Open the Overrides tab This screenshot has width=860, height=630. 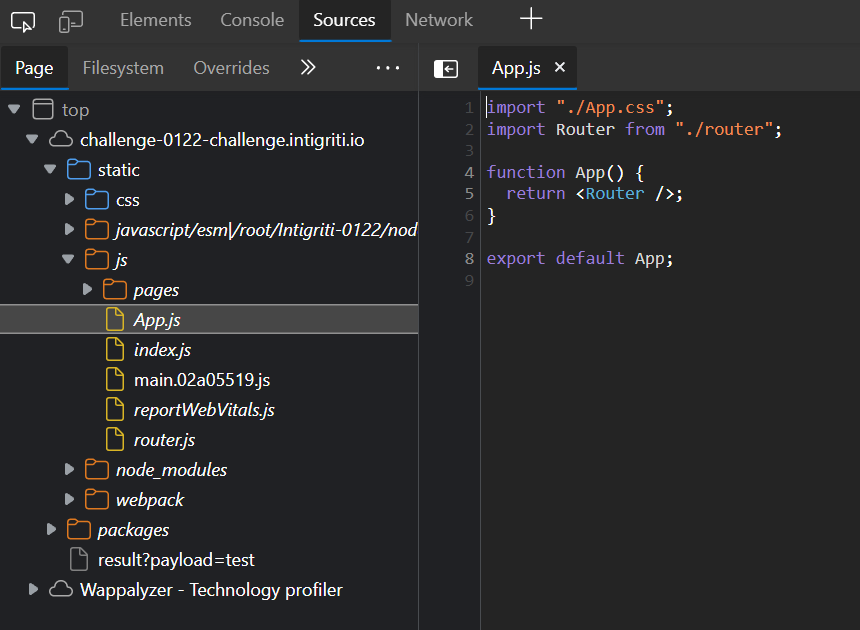coord(231,68)
